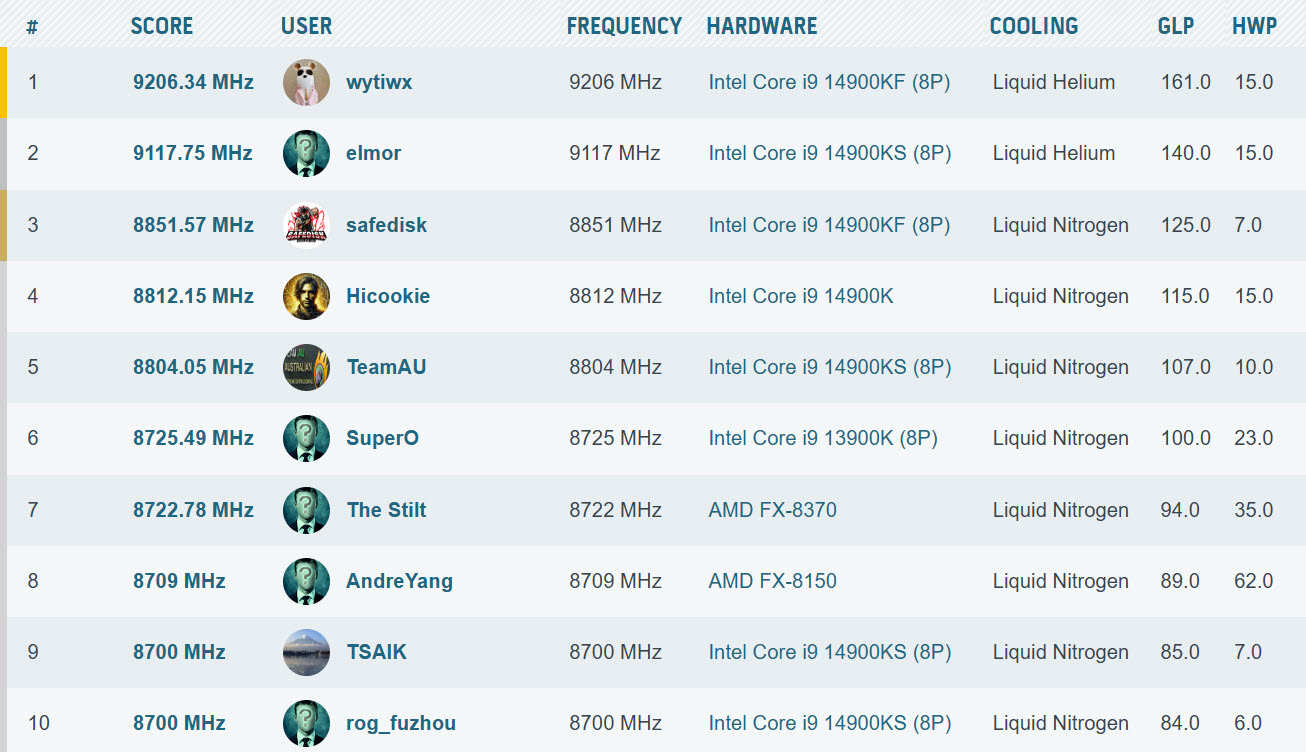Open the 8722.78 MHz score entry

(x=193, y=510)
